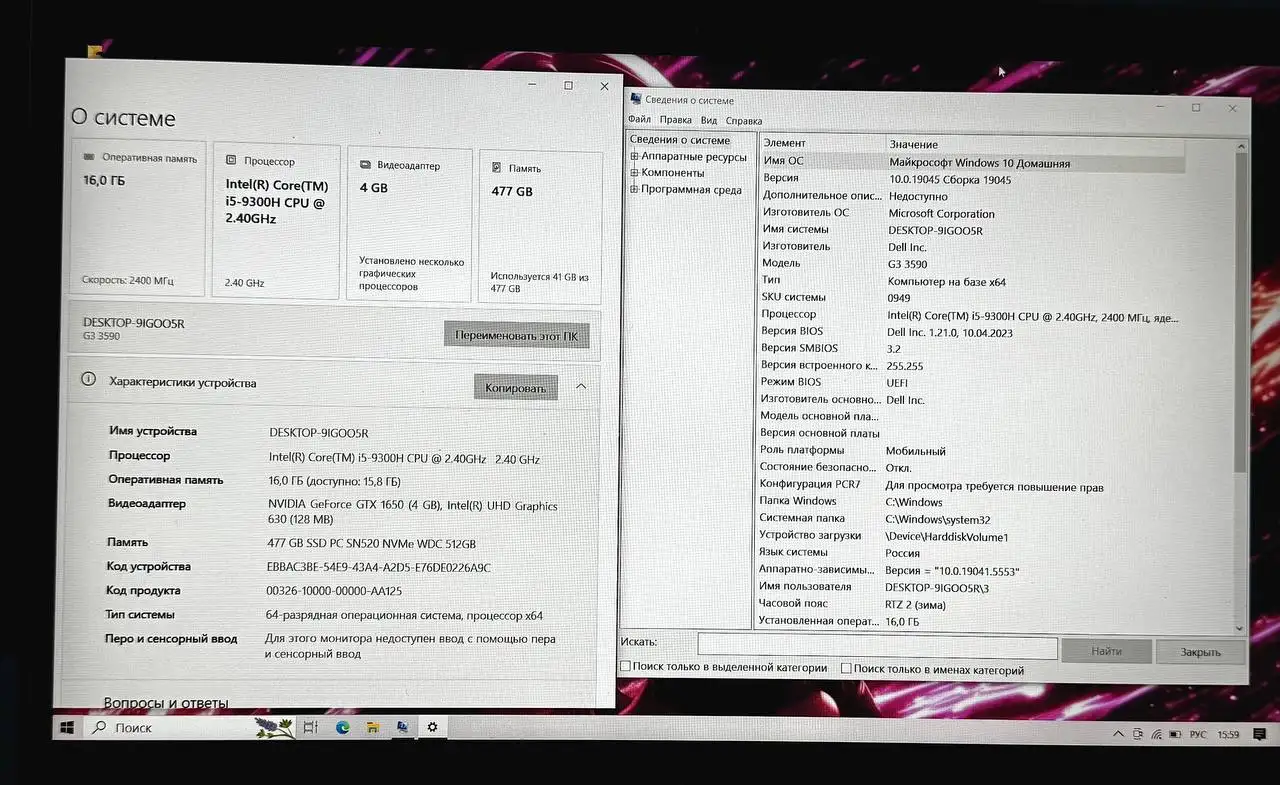This screenshot has height=785, width=1280.
Task: Click the Процессор Intel Core i5-9300H card
Action: pos(277,221)
